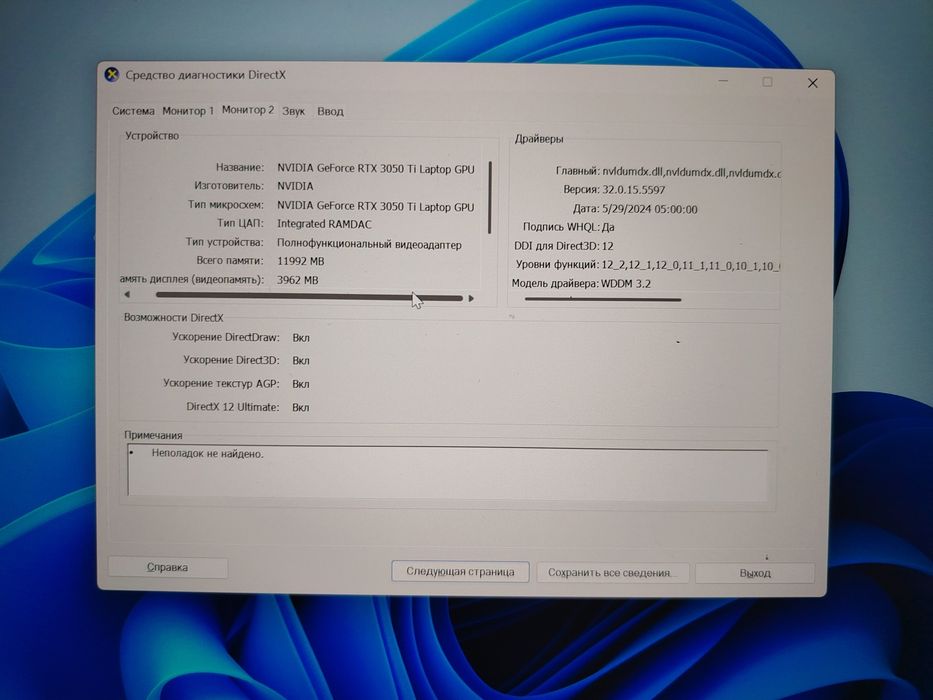
Task: Click the 'Подпись WHQL: Да' entry
Action: [568, 227]
